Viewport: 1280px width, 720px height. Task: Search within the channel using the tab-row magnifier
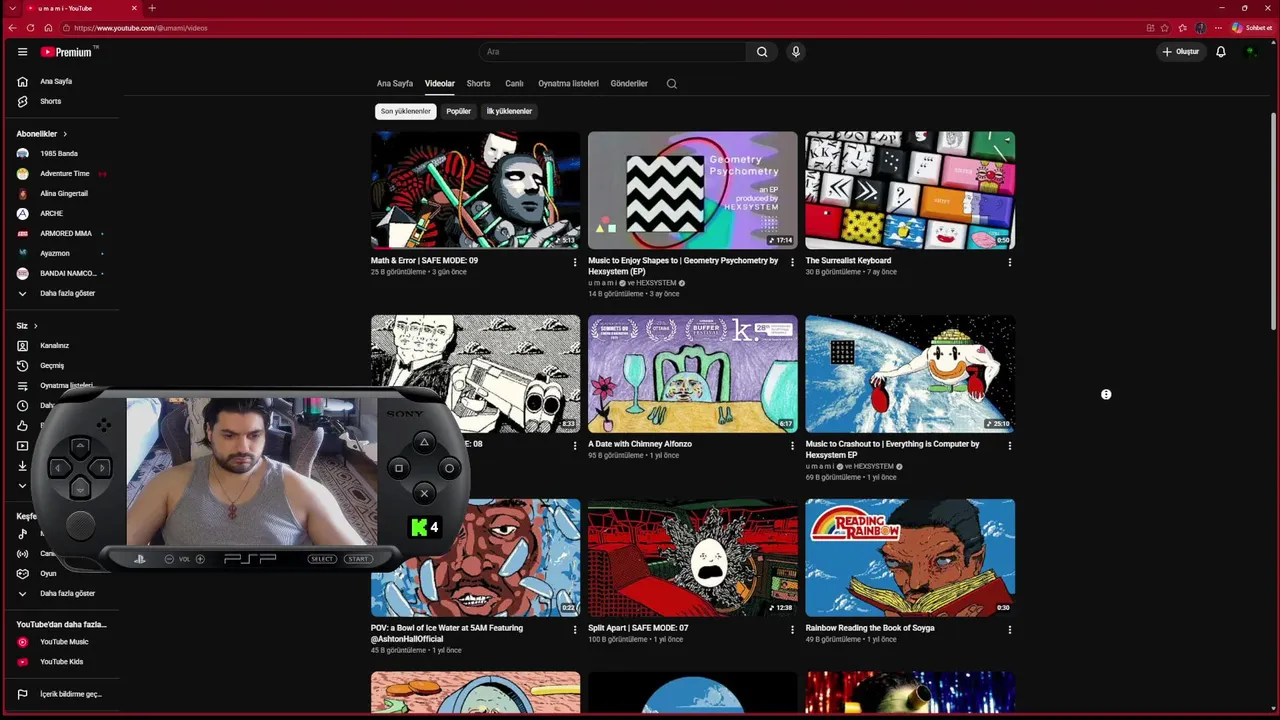(x=672, y=84)
